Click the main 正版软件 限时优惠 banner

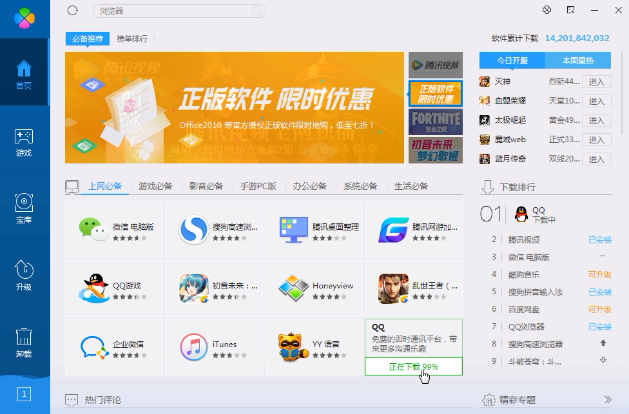(234, 108)
